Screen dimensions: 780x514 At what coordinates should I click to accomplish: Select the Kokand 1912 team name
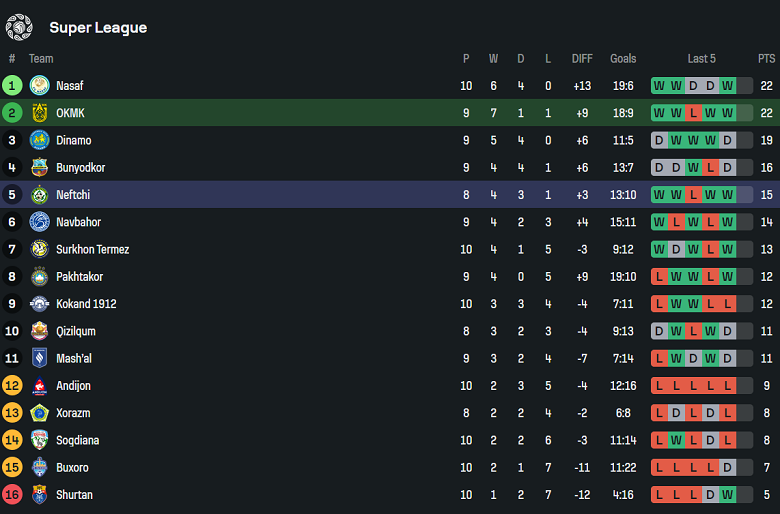click(86, 304)
